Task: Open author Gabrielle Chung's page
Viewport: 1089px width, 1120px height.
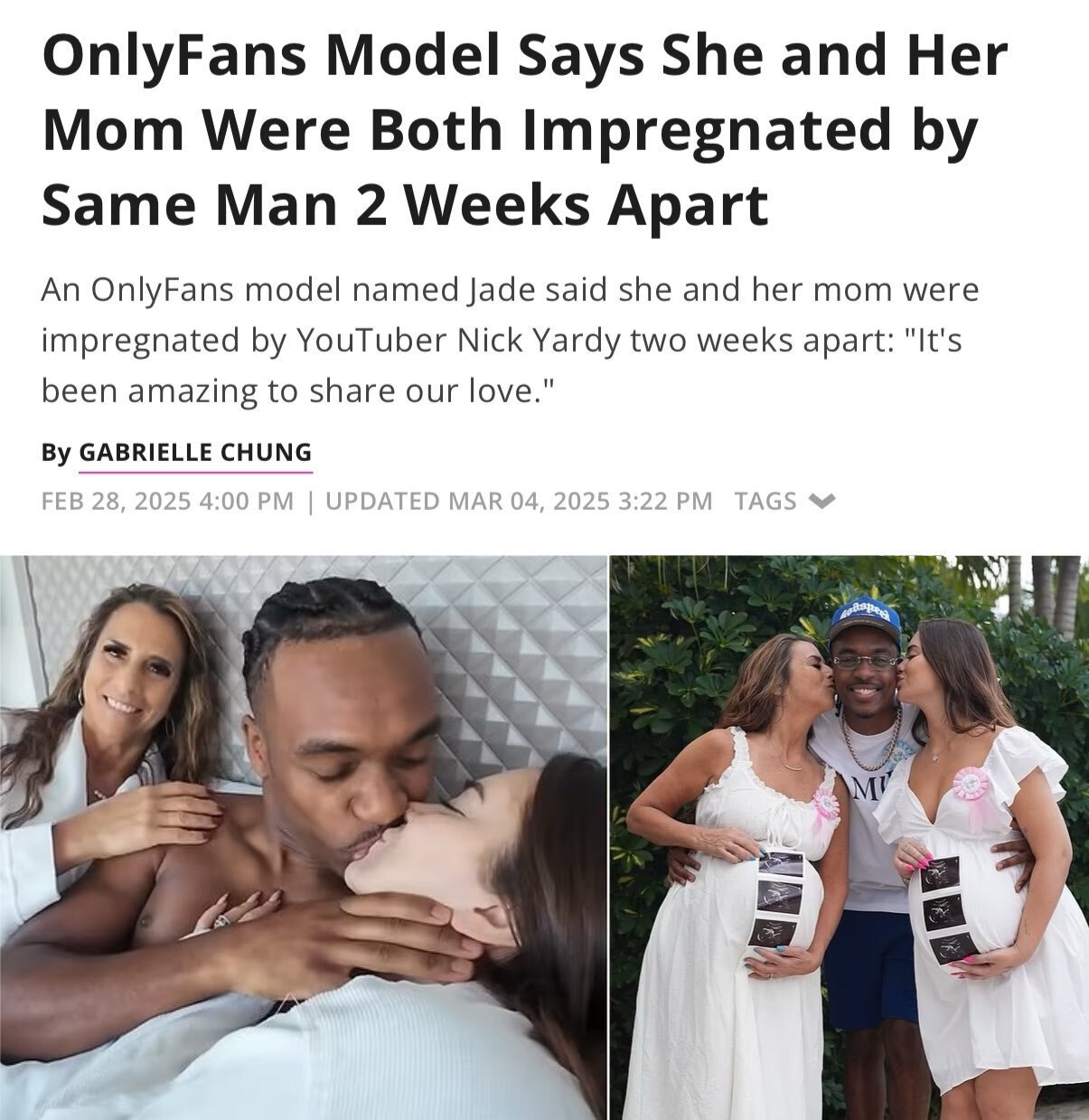Action: pos(196,451)
